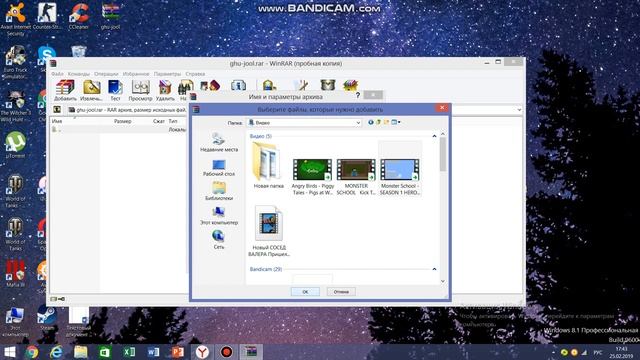Sort by the Размер column header

(122, 121)
